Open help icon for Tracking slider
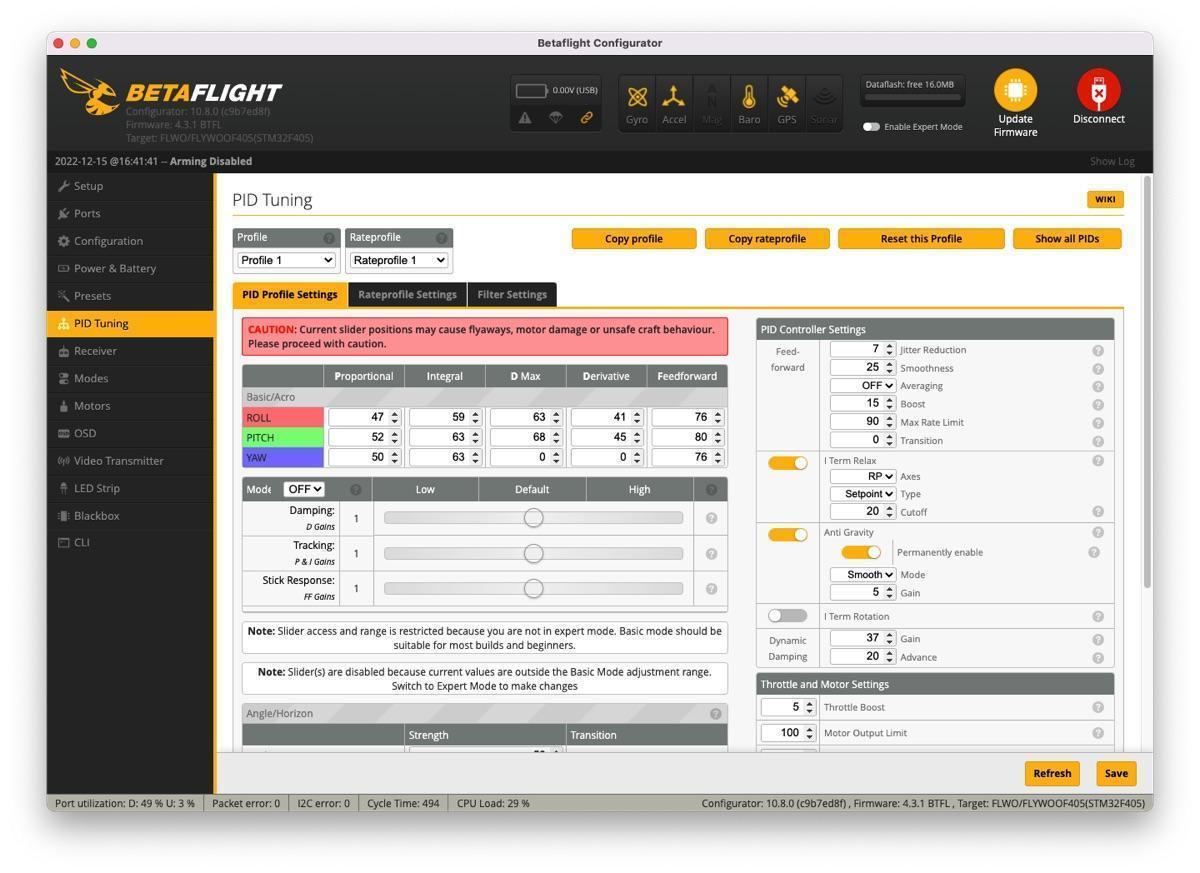The height and width of the screenshot is (873, 1200). click(711, 553)
